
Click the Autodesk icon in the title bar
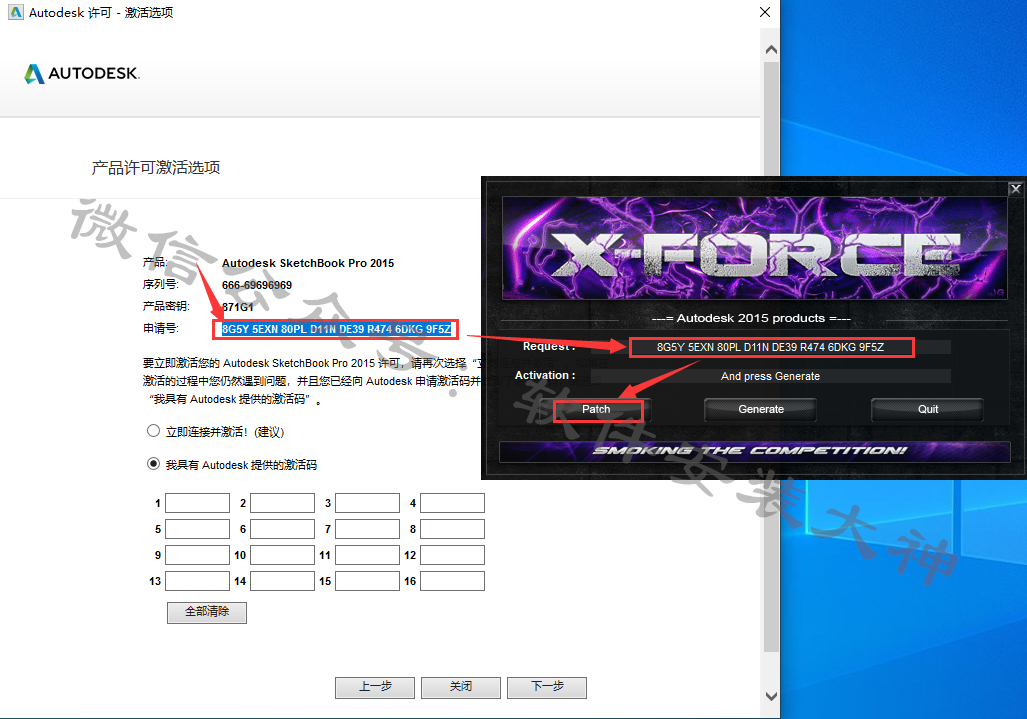[x=15, y=12]
